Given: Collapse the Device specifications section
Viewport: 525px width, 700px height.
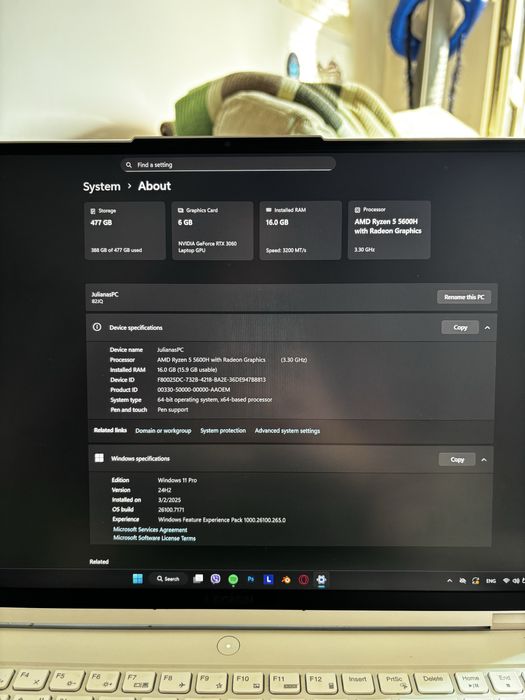Looking at the screenshot, I should coord(488,328).
